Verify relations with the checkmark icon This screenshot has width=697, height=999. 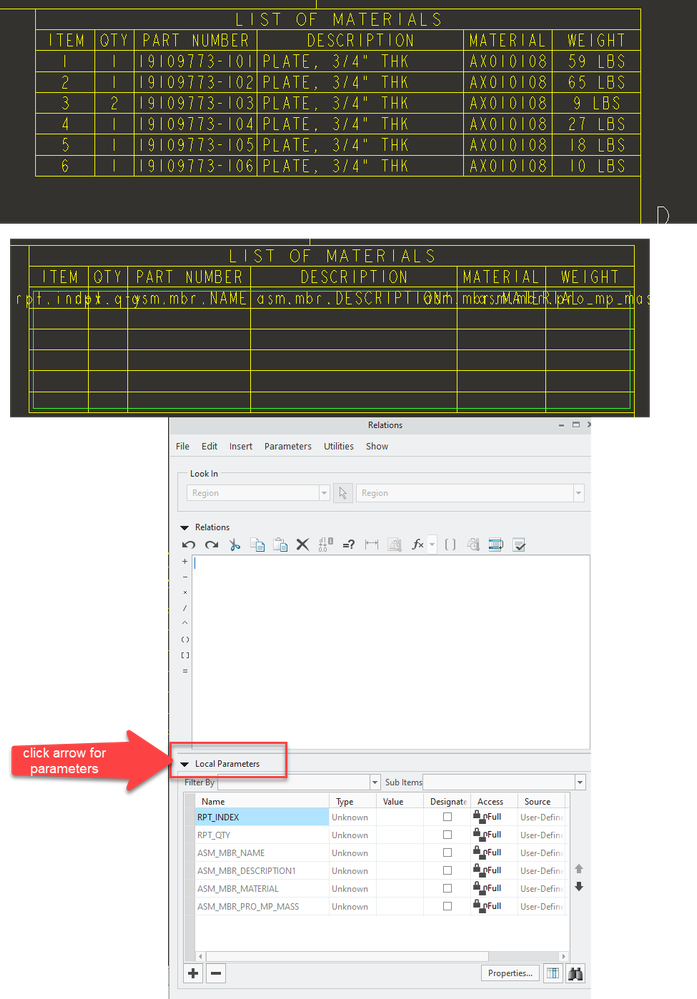pyautogui.click(x=519, y=545)
